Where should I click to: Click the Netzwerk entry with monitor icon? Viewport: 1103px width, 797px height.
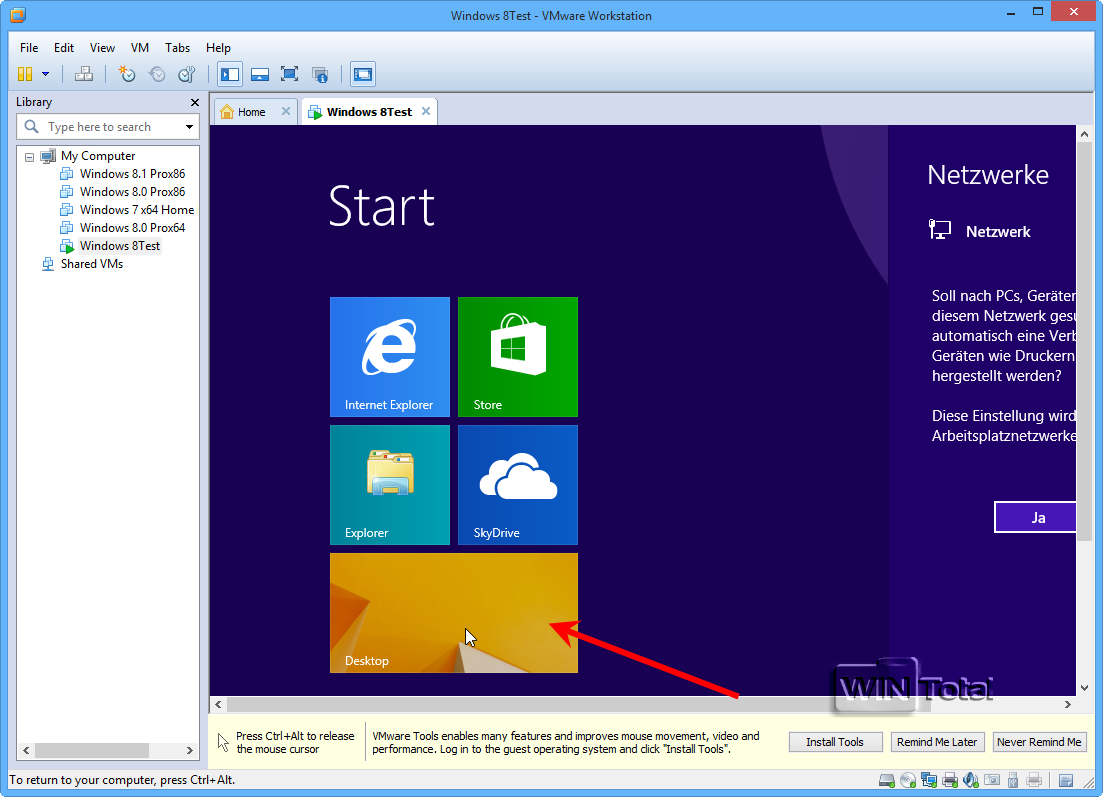tap(979, 231)
